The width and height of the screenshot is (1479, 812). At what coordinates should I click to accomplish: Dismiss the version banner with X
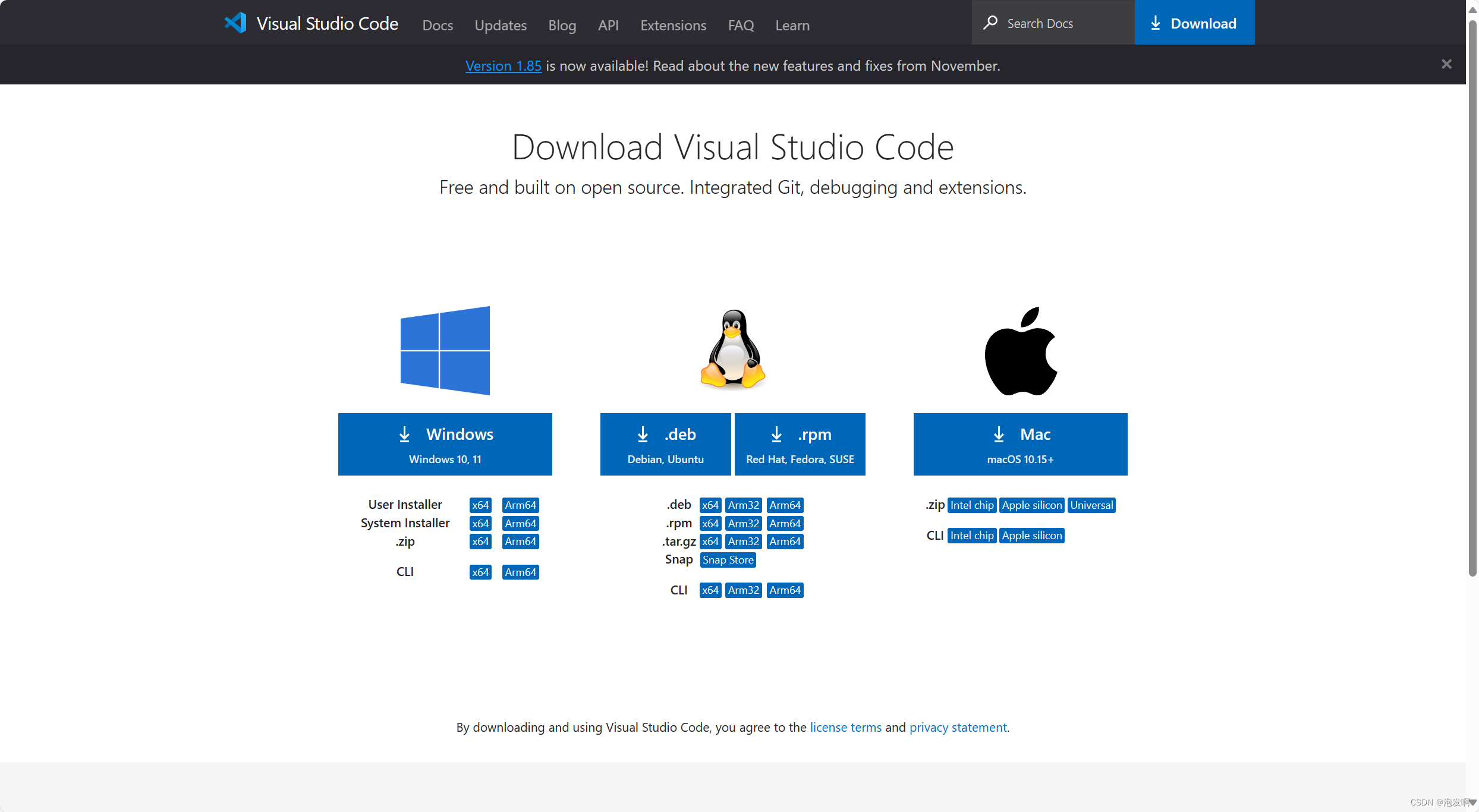coord(1446,64)
